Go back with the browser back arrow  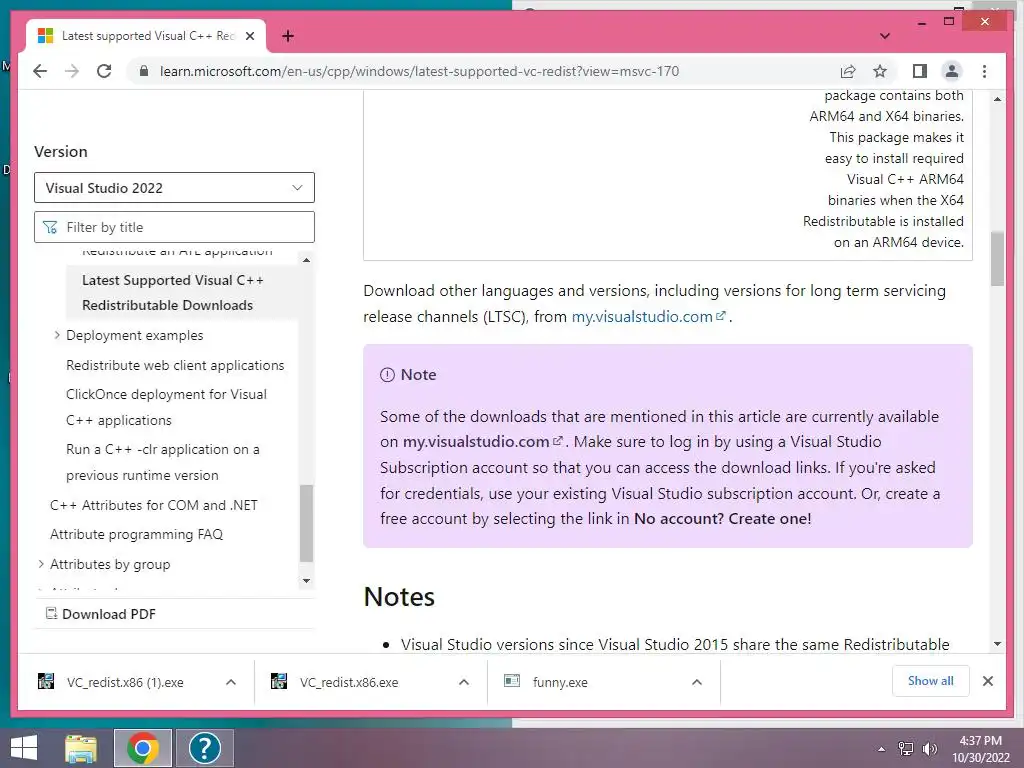click(x=40, y=71)
